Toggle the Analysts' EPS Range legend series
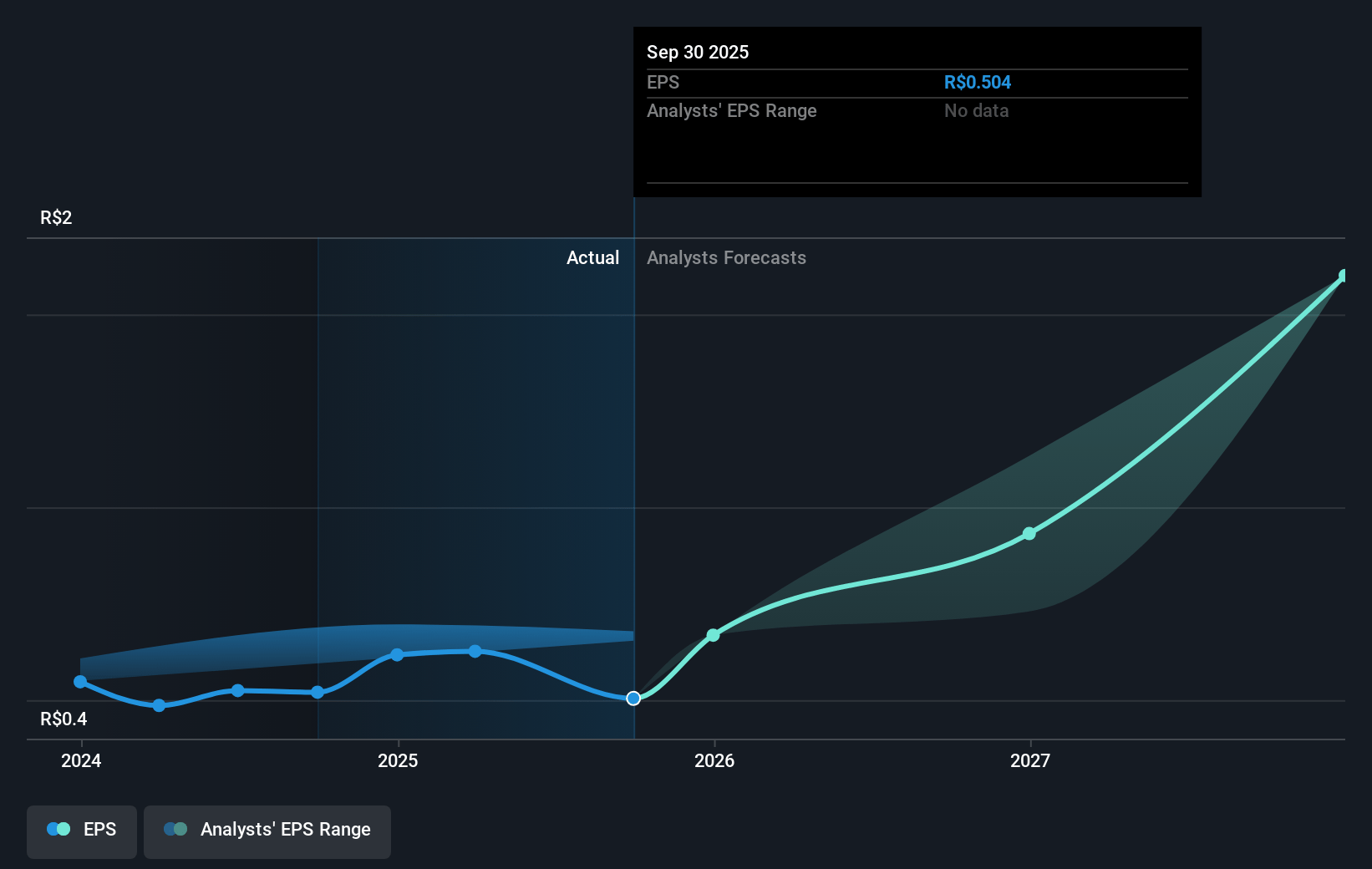This screenshot has width=1372, height=869. [267, 830]
